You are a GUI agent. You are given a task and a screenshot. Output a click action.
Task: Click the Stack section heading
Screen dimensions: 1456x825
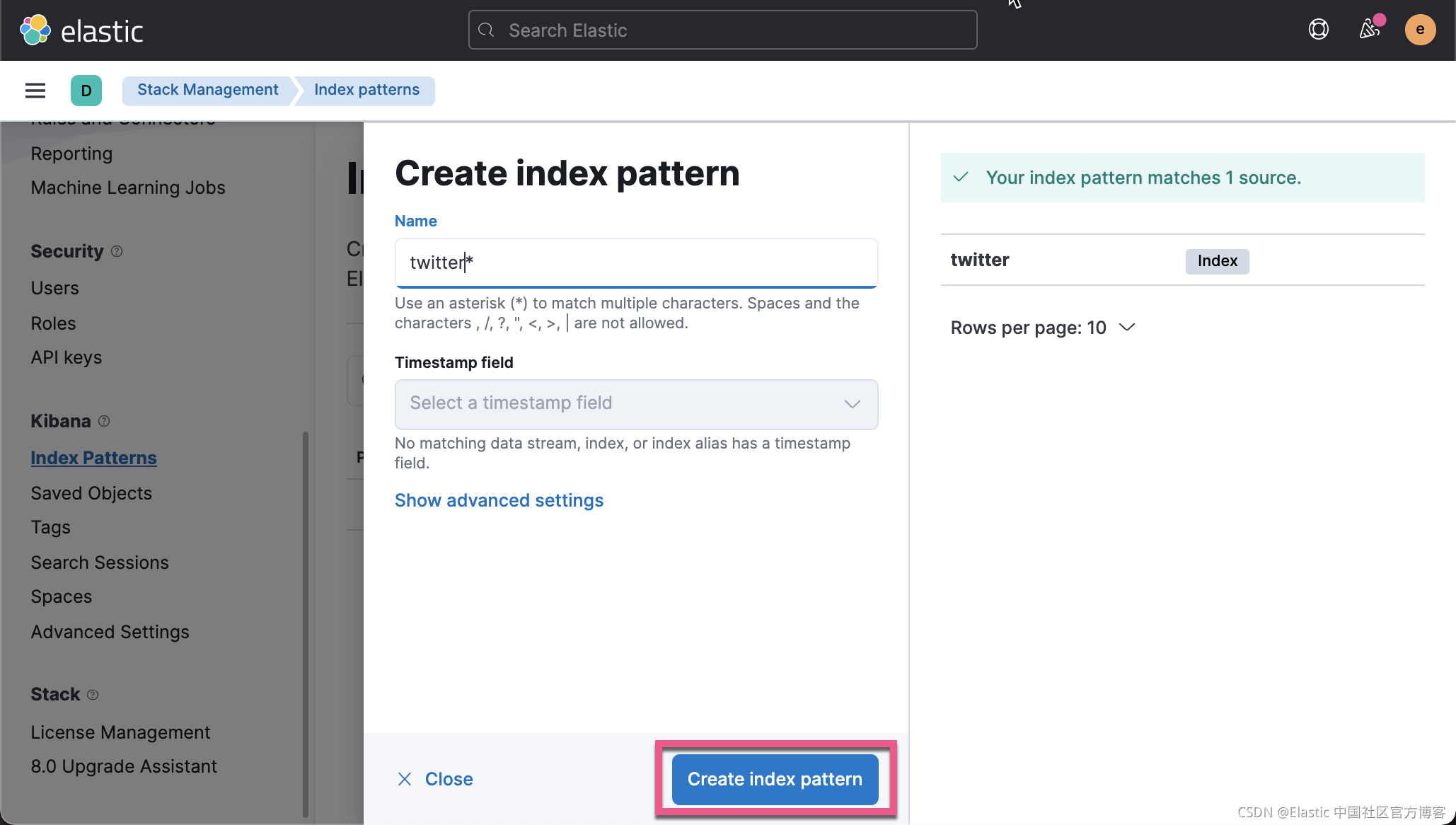[x=55, y=695]
